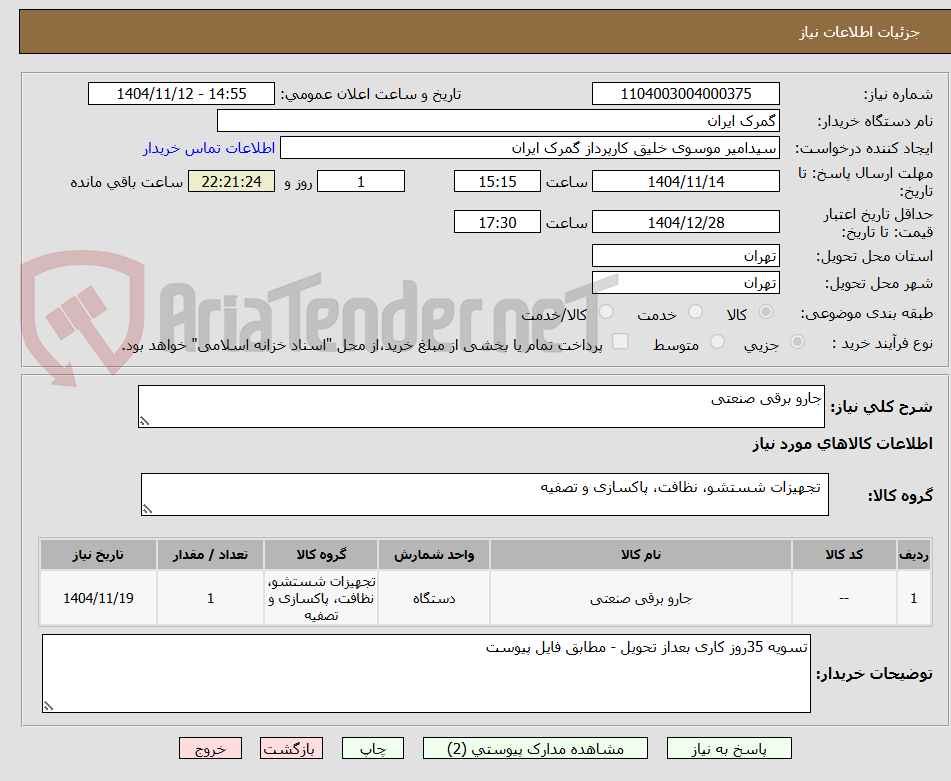951x781 pixels.
Task: Select the جزیی purchase type radio
Action: click(798, 341)
